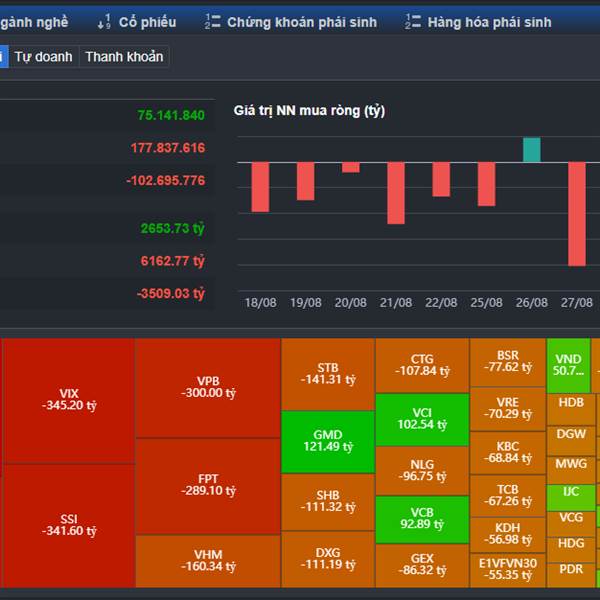Click the BSR -77.62 tỷ tile
The image size is (600, 600).
coord(508,362)
